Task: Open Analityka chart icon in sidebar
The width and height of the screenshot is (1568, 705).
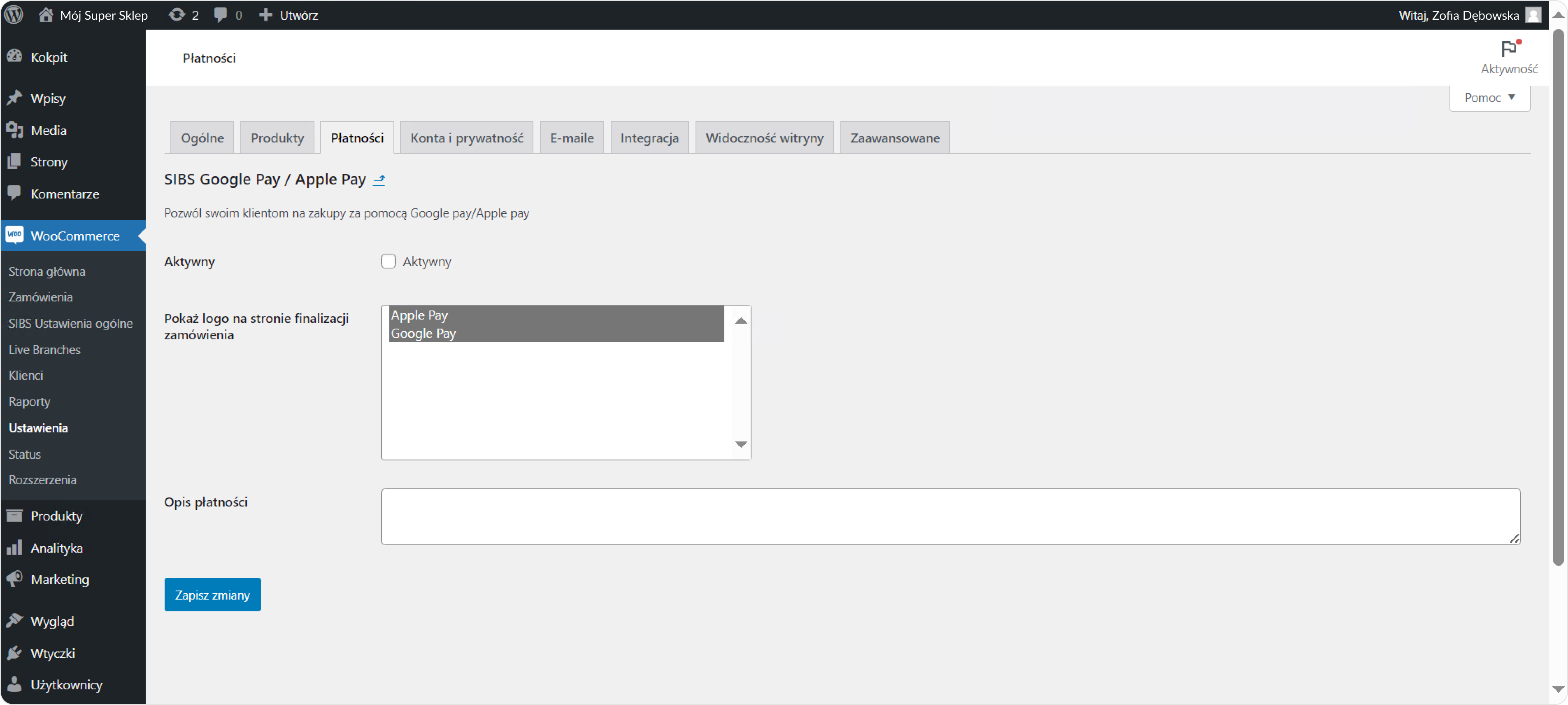Action: pyautogui.click(x=14, y=547)
